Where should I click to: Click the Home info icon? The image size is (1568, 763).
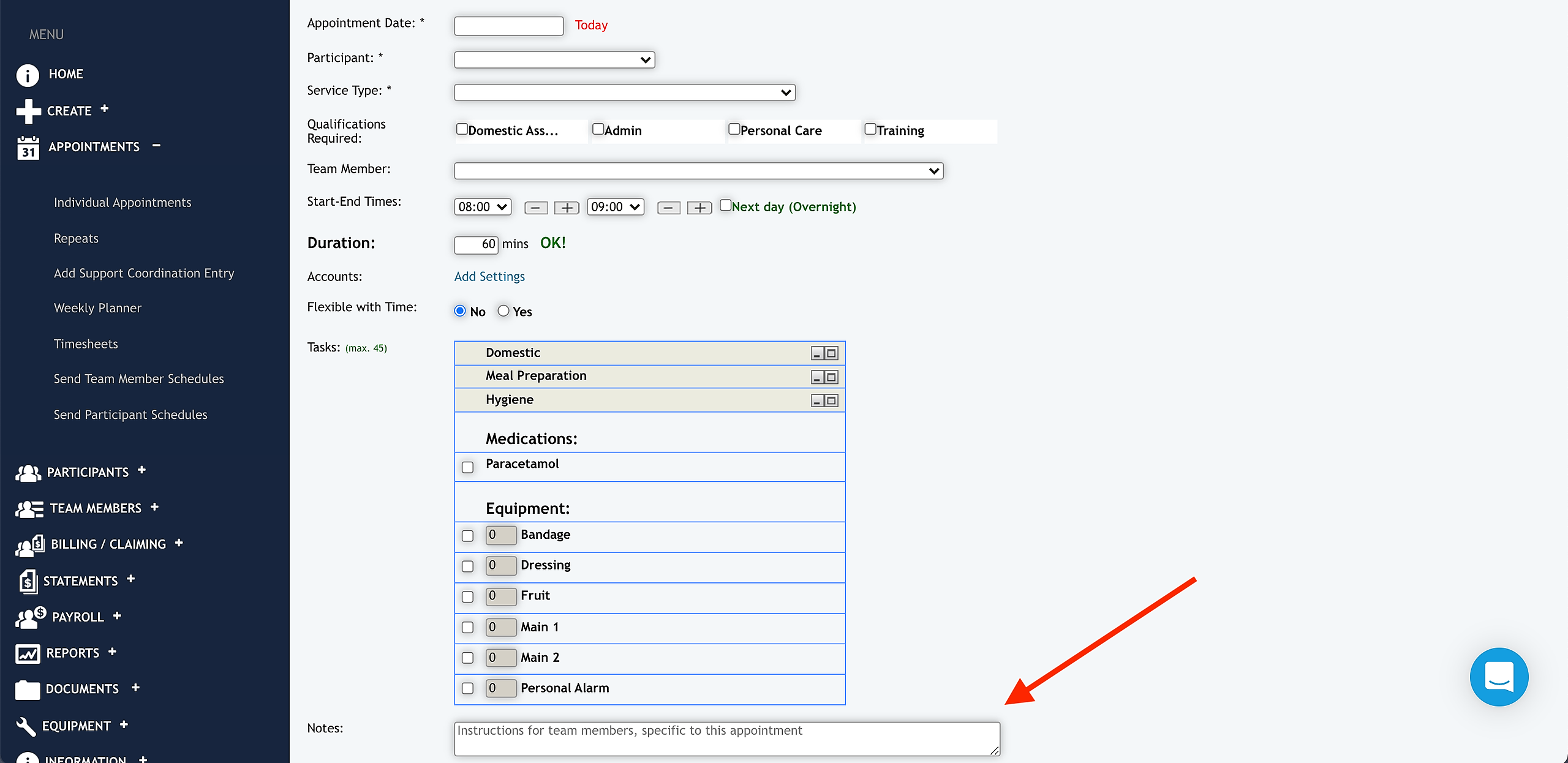28,75
